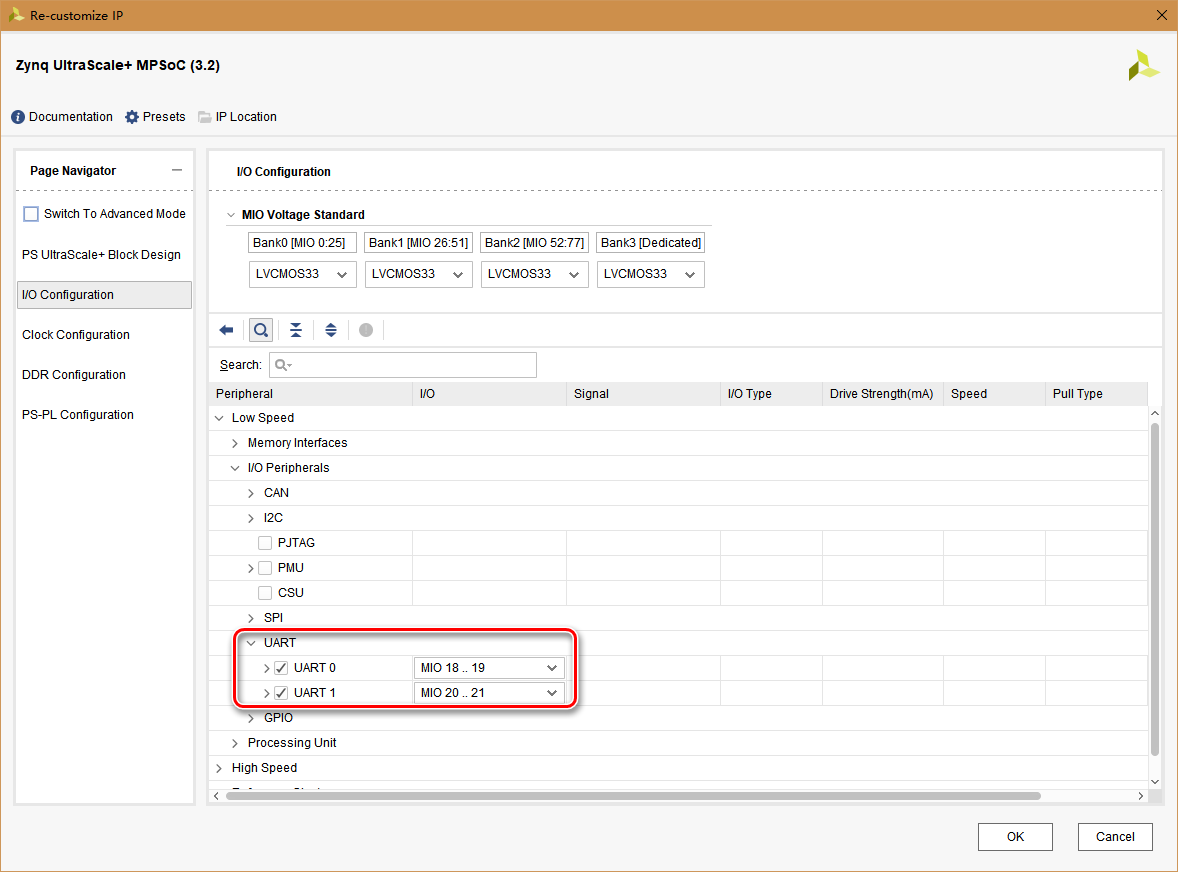
Task: Click the horizontal scrollbar thumb
Action: pos(633,795)
